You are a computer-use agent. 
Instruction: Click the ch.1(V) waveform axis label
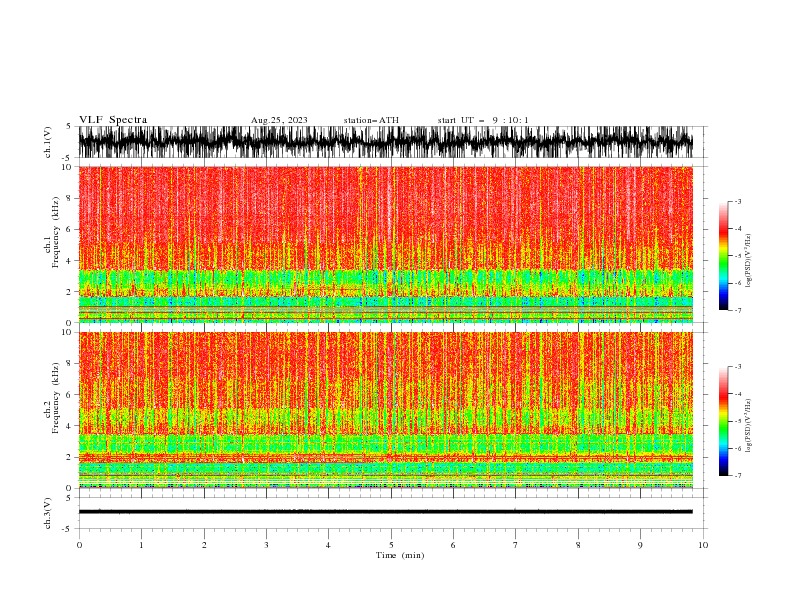coord(48,142)
